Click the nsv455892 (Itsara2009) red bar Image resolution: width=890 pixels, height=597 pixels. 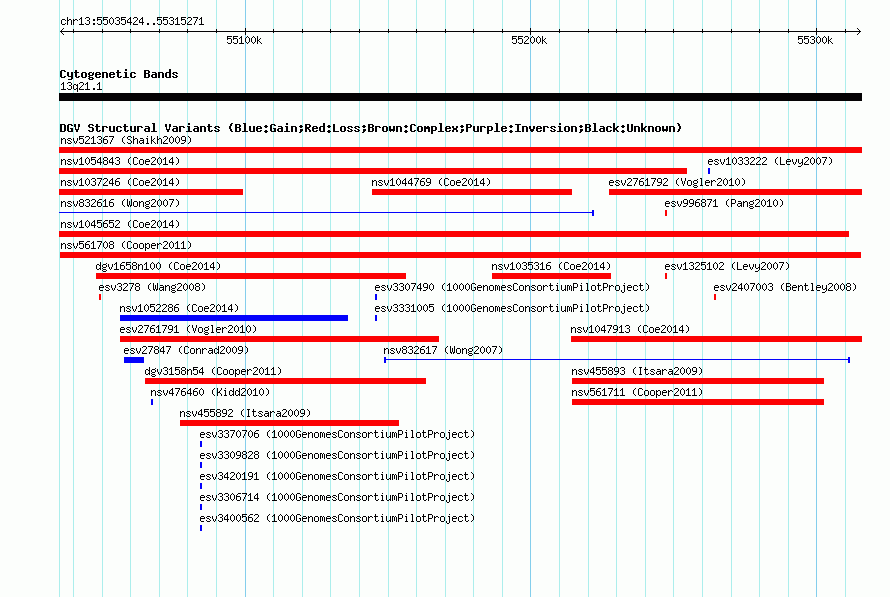pos(289,423)
